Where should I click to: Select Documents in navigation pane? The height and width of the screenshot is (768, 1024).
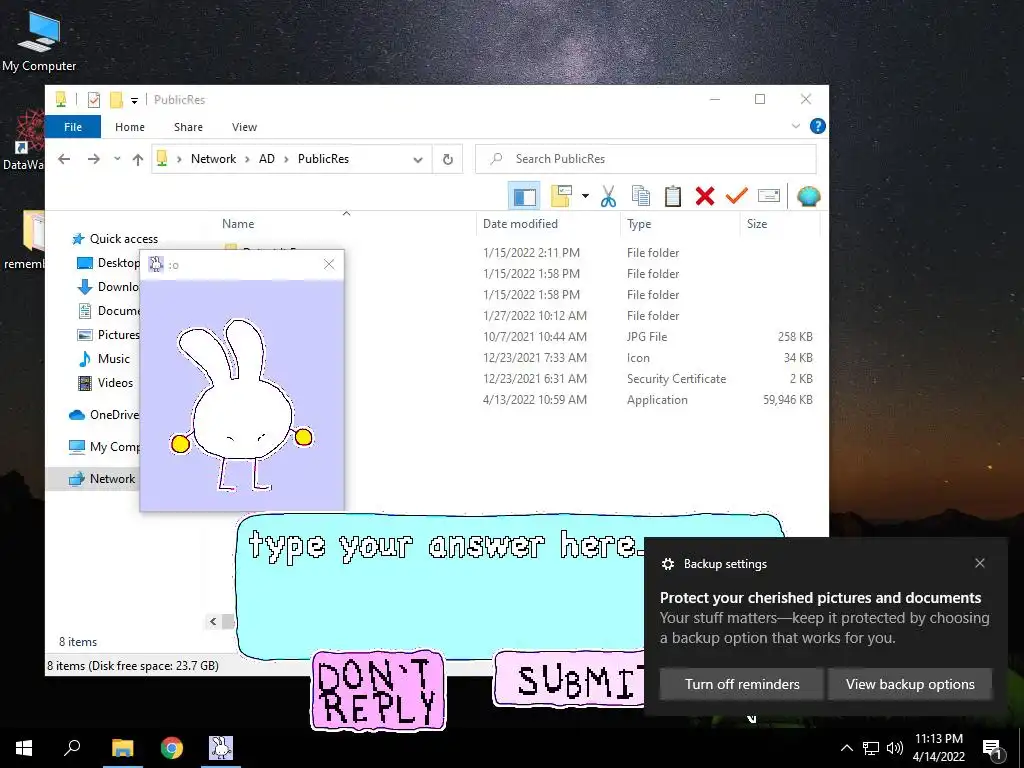(108, 311)
